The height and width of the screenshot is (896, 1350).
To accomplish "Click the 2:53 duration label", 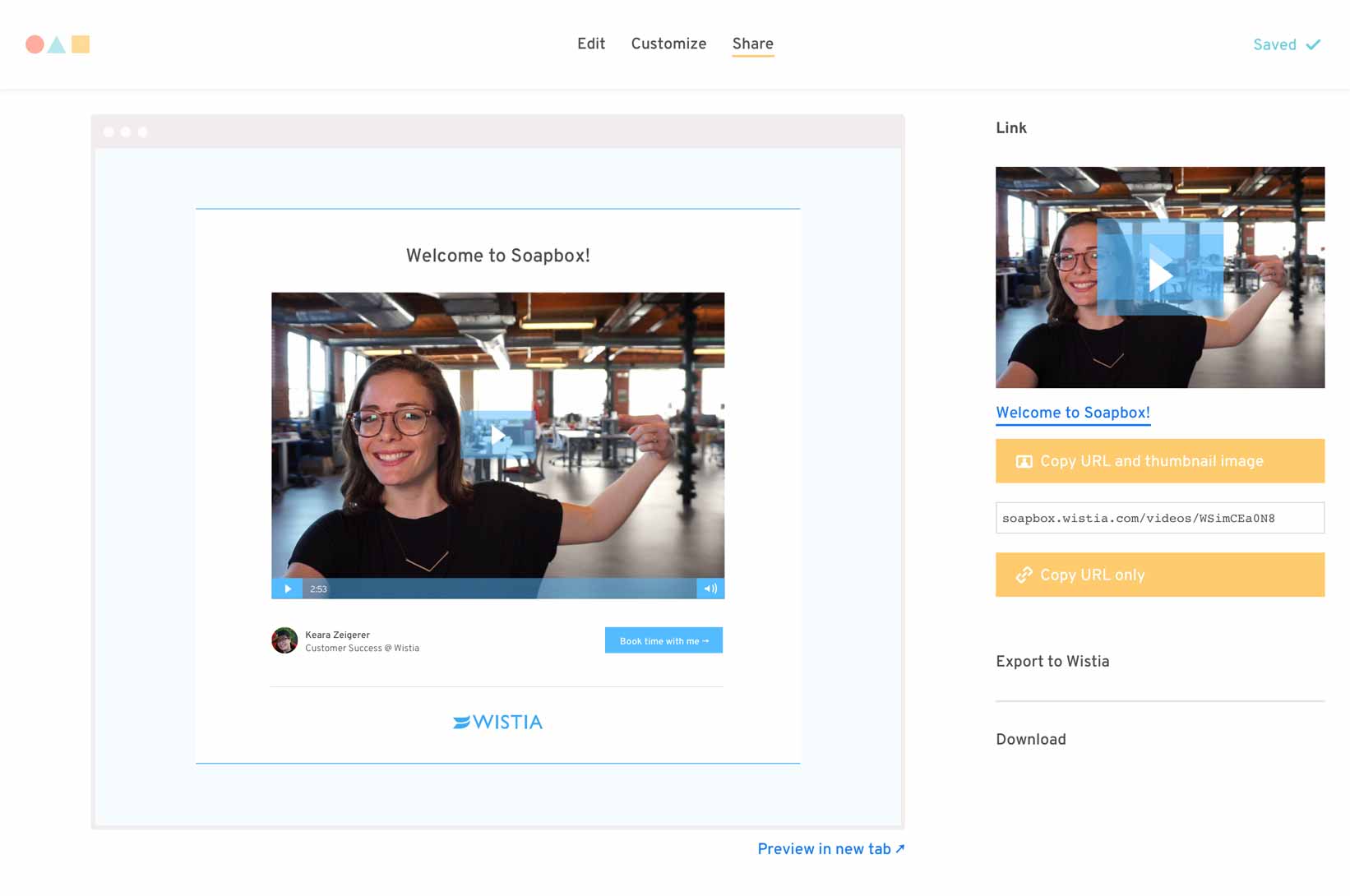I will click(x=318, y=589).
